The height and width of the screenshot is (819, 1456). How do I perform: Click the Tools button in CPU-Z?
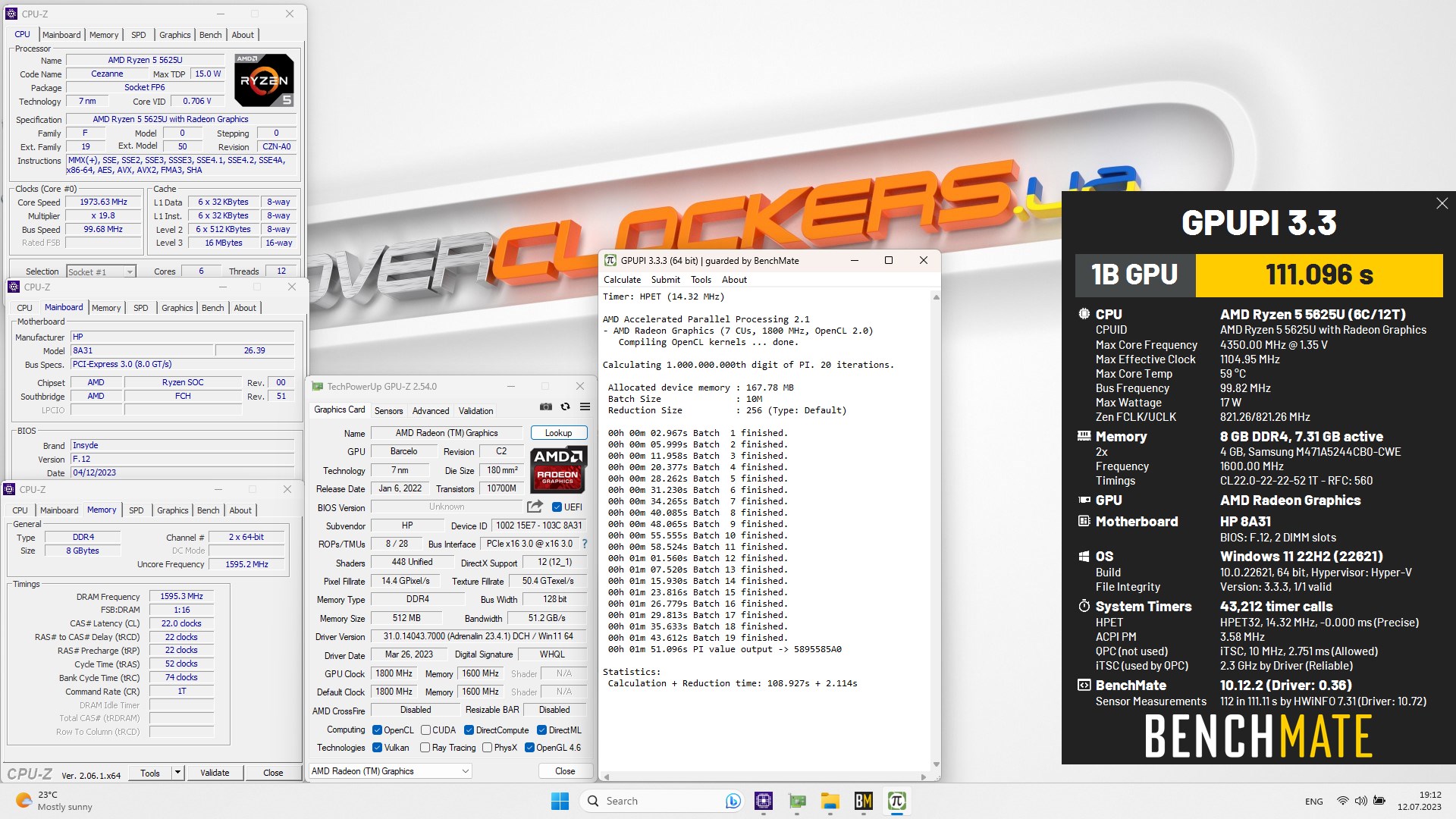(x=150, y=773)
